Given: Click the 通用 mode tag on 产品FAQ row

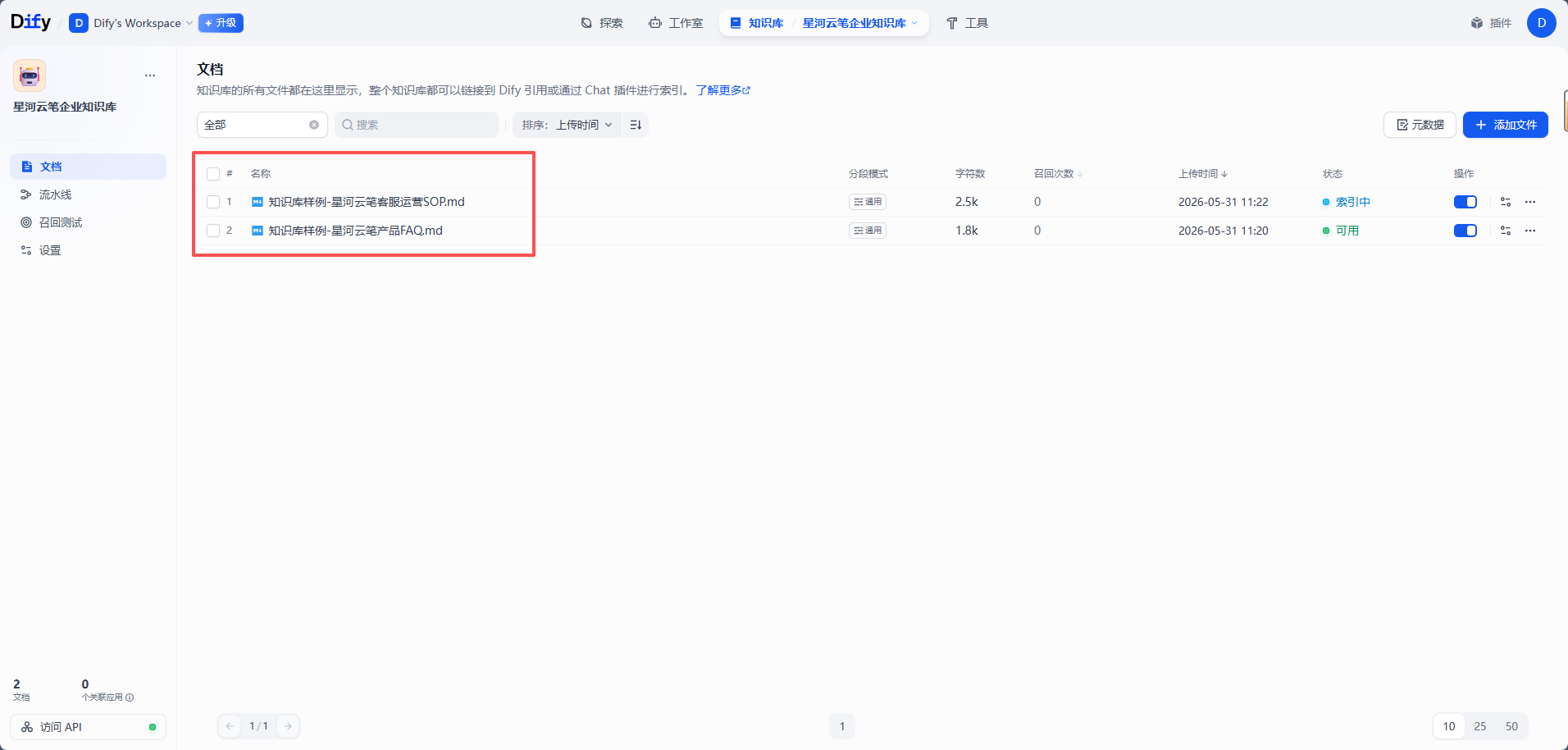Looking at the screenshot, I should 868,231.
